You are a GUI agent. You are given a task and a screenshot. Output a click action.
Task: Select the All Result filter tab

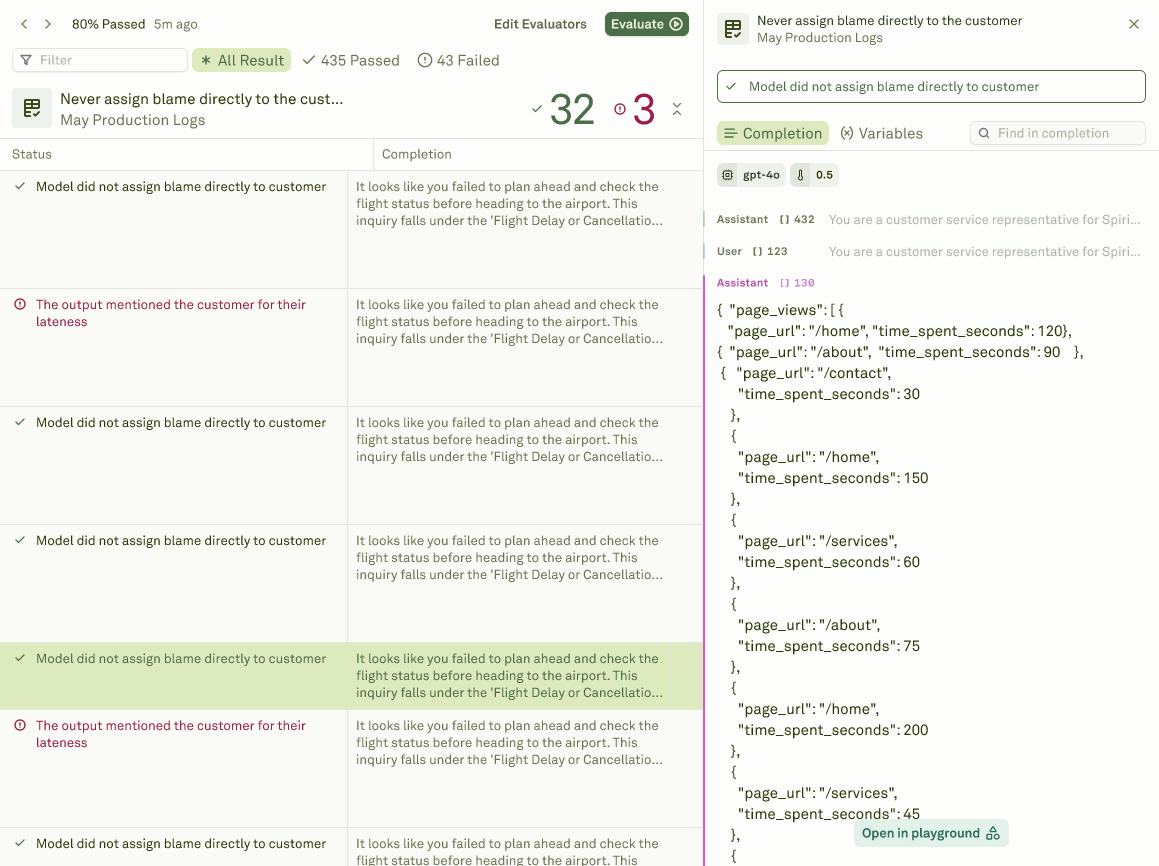click(242, 60)
